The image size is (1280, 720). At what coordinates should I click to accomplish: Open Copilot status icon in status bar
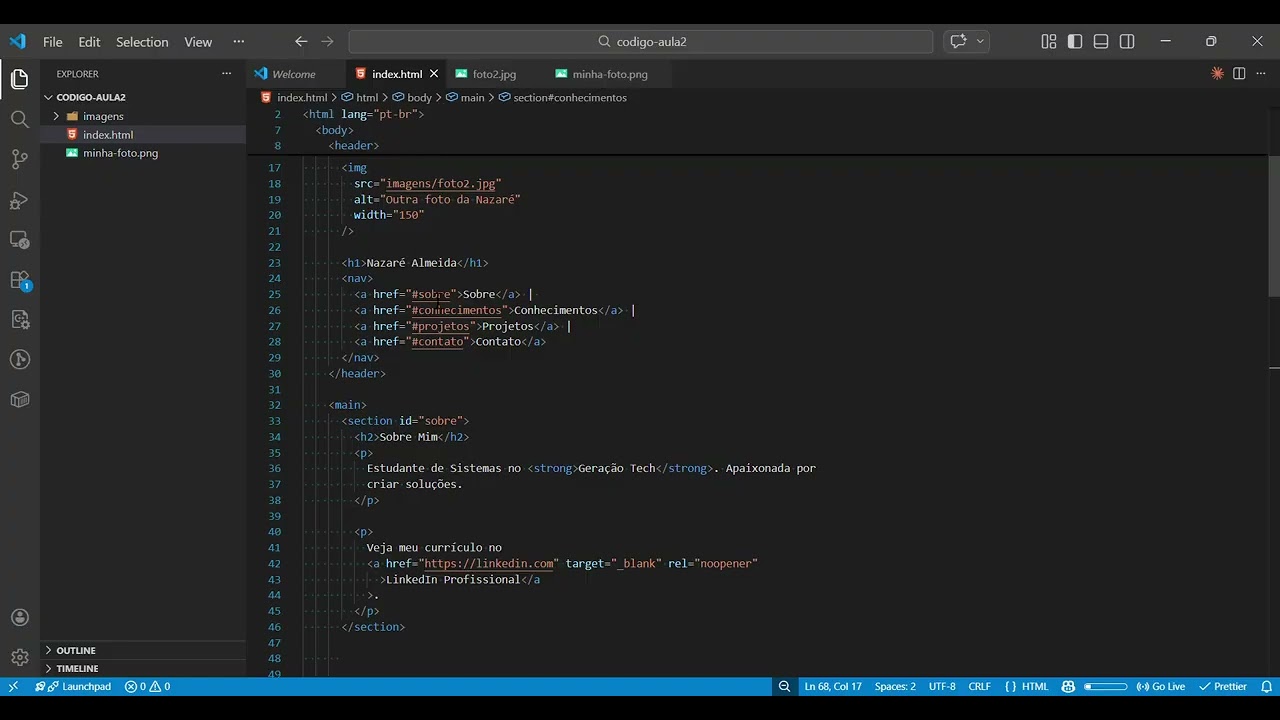coord(1068,686)
